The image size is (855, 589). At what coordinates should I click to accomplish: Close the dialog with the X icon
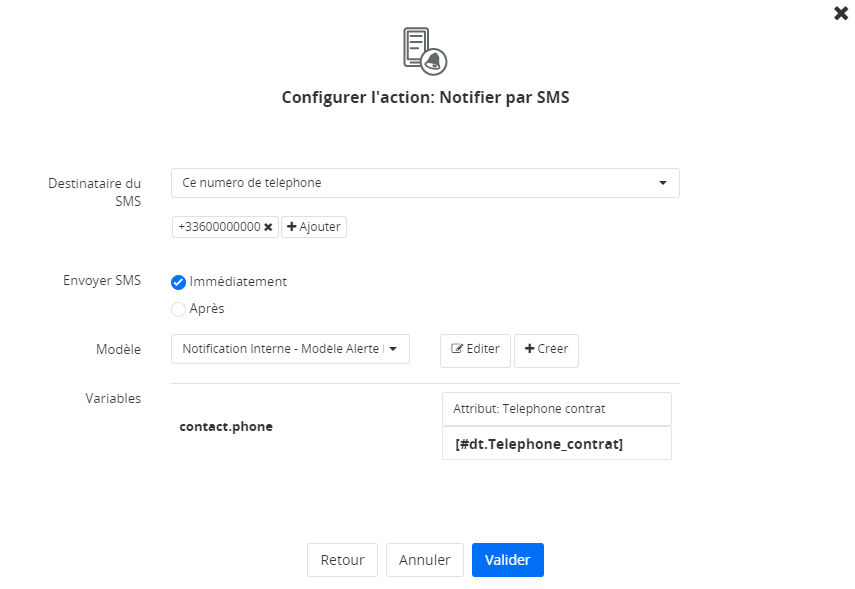click(841, 14)
